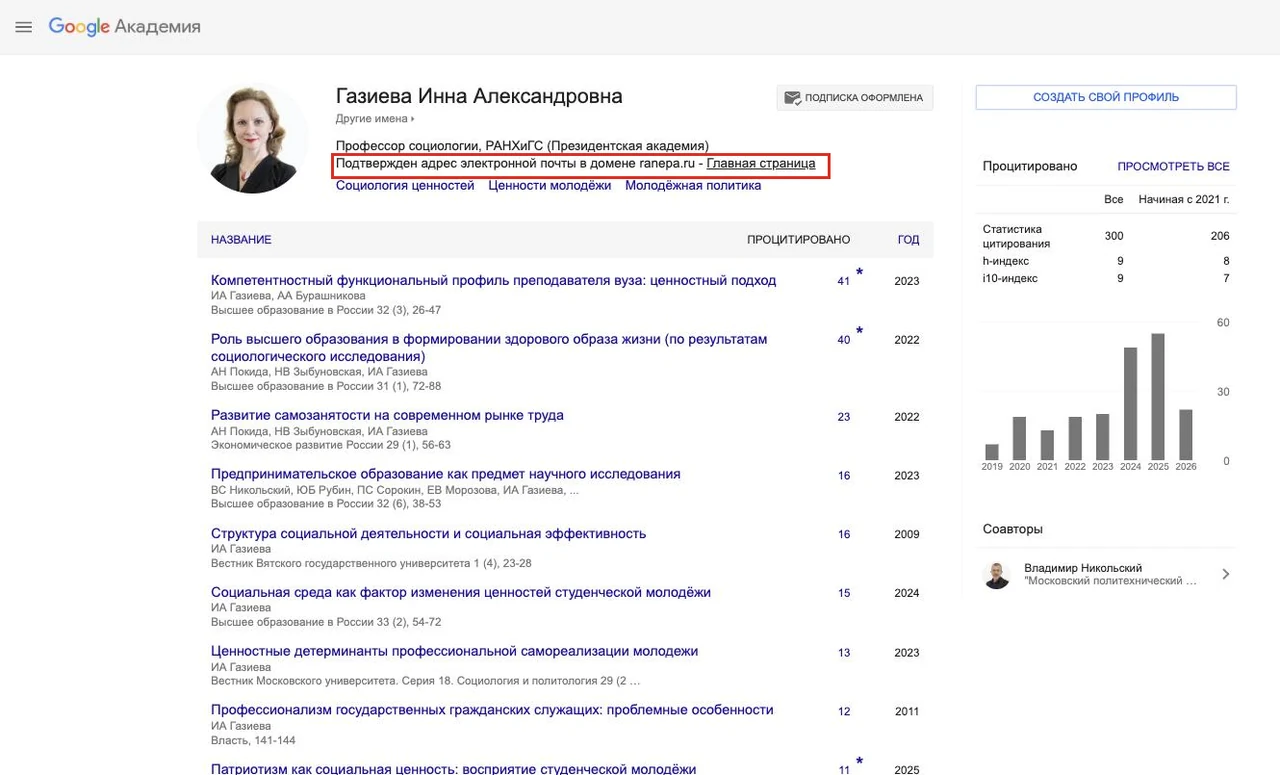This screenshot has height=775, width=1280.
Task: Click Владимир Никольский coauthor avatar
Action: pos(997,575)
